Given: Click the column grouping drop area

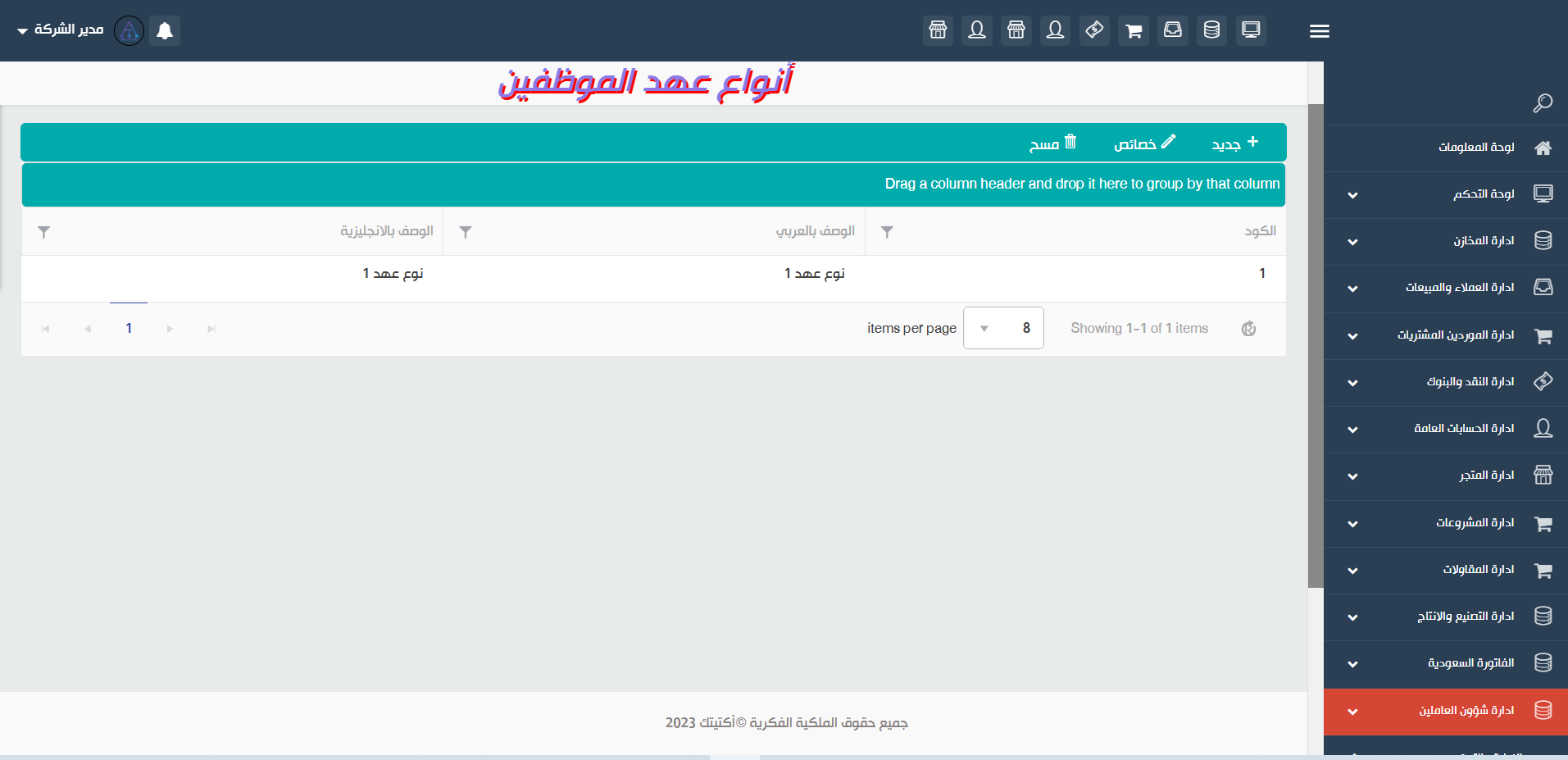Looking at the screenshot, I should pos(653,184).
